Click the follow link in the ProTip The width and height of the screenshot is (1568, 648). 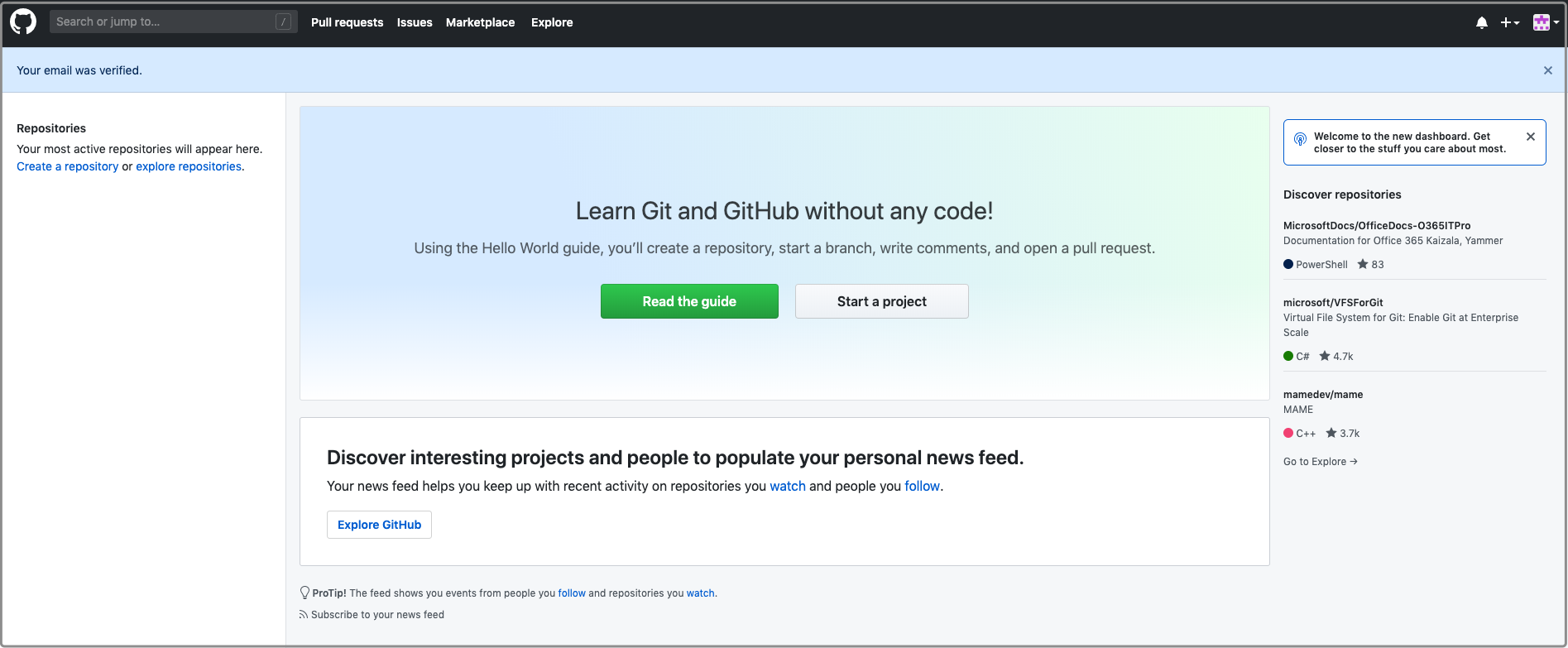point(572,593)
